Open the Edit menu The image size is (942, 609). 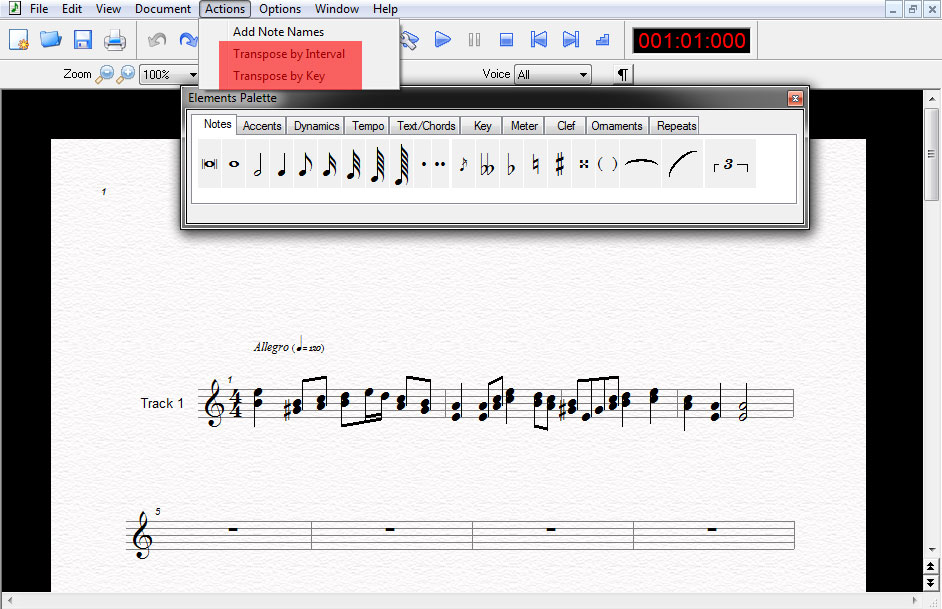coord(71,9)
